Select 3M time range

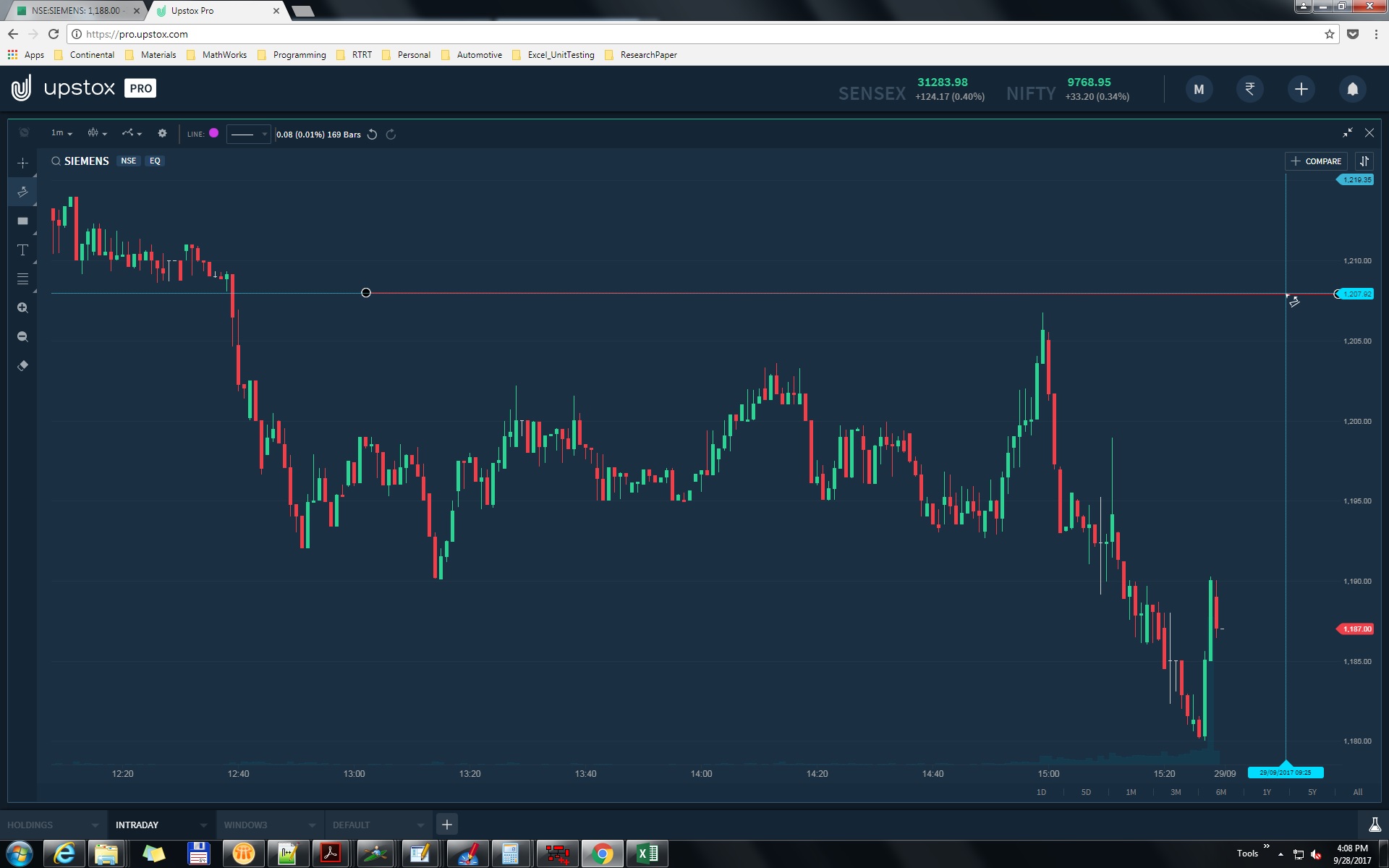coord(1176,792)
